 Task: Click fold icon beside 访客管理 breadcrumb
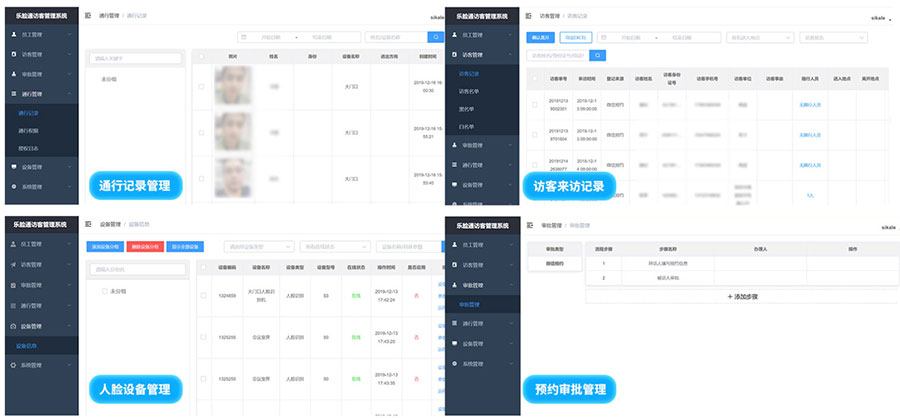click(x=529, y=17)
